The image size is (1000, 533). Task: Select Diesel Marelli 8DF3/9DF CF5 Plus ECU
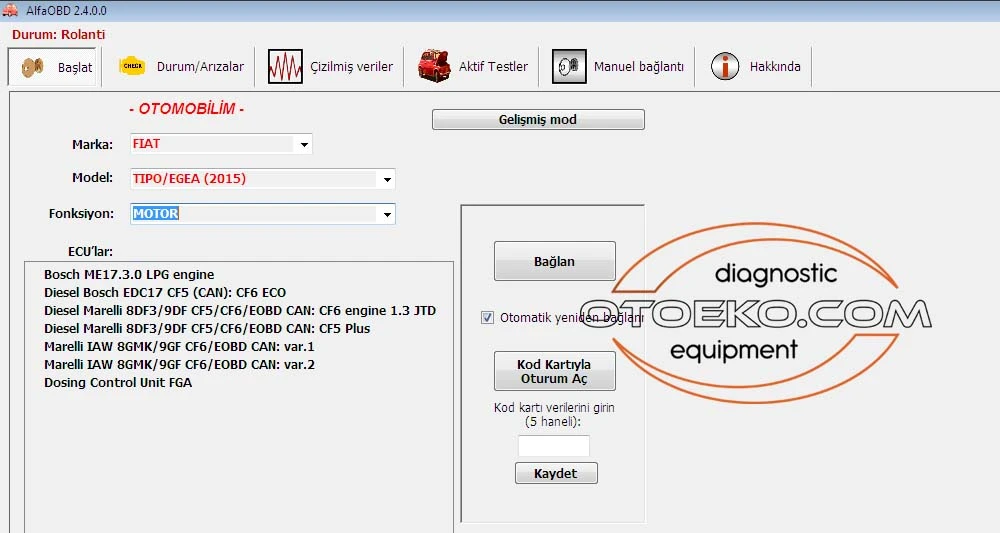click(x=207, y=328)
